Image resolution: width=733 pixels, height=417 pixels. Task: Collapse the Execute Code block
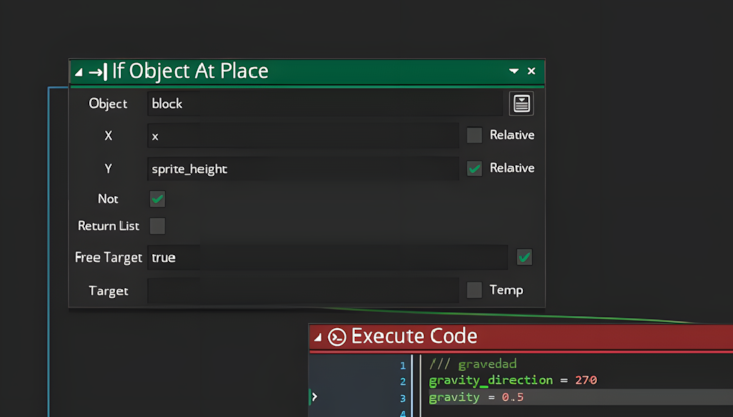point(318,337)
